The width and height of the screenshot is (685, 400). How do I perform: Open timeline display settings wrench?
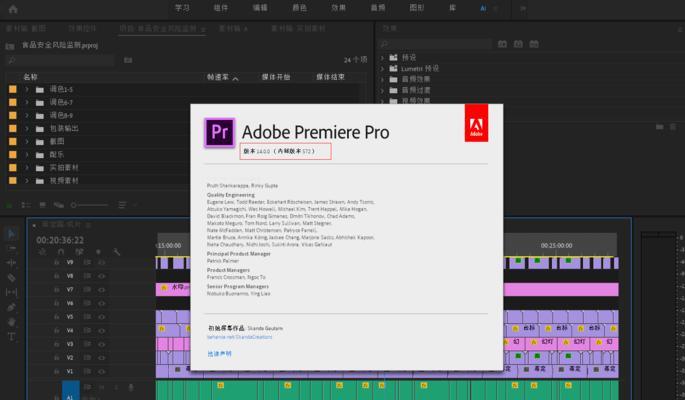(117, 252)
